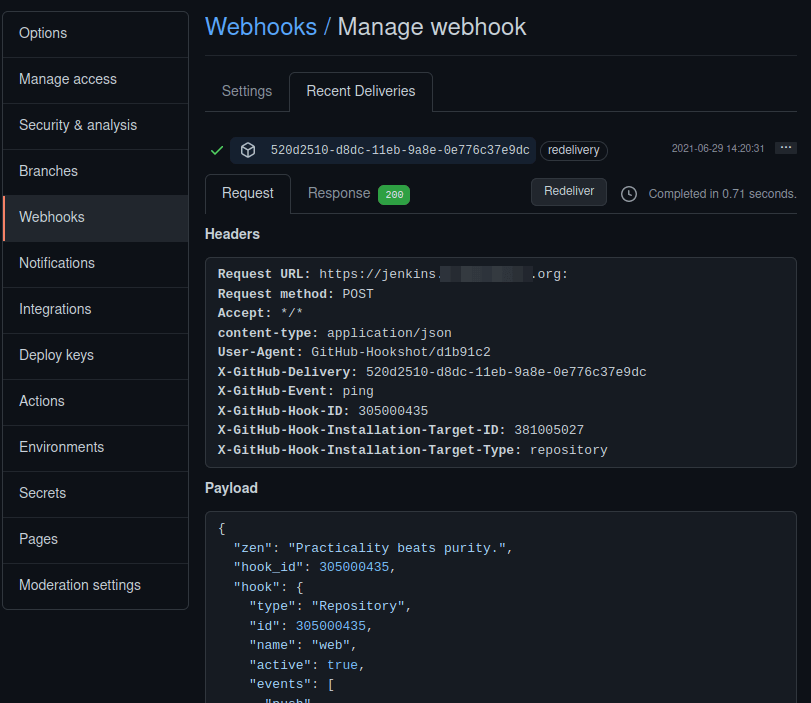Expand the delivery options via the ellipsis control

[786, 146]
